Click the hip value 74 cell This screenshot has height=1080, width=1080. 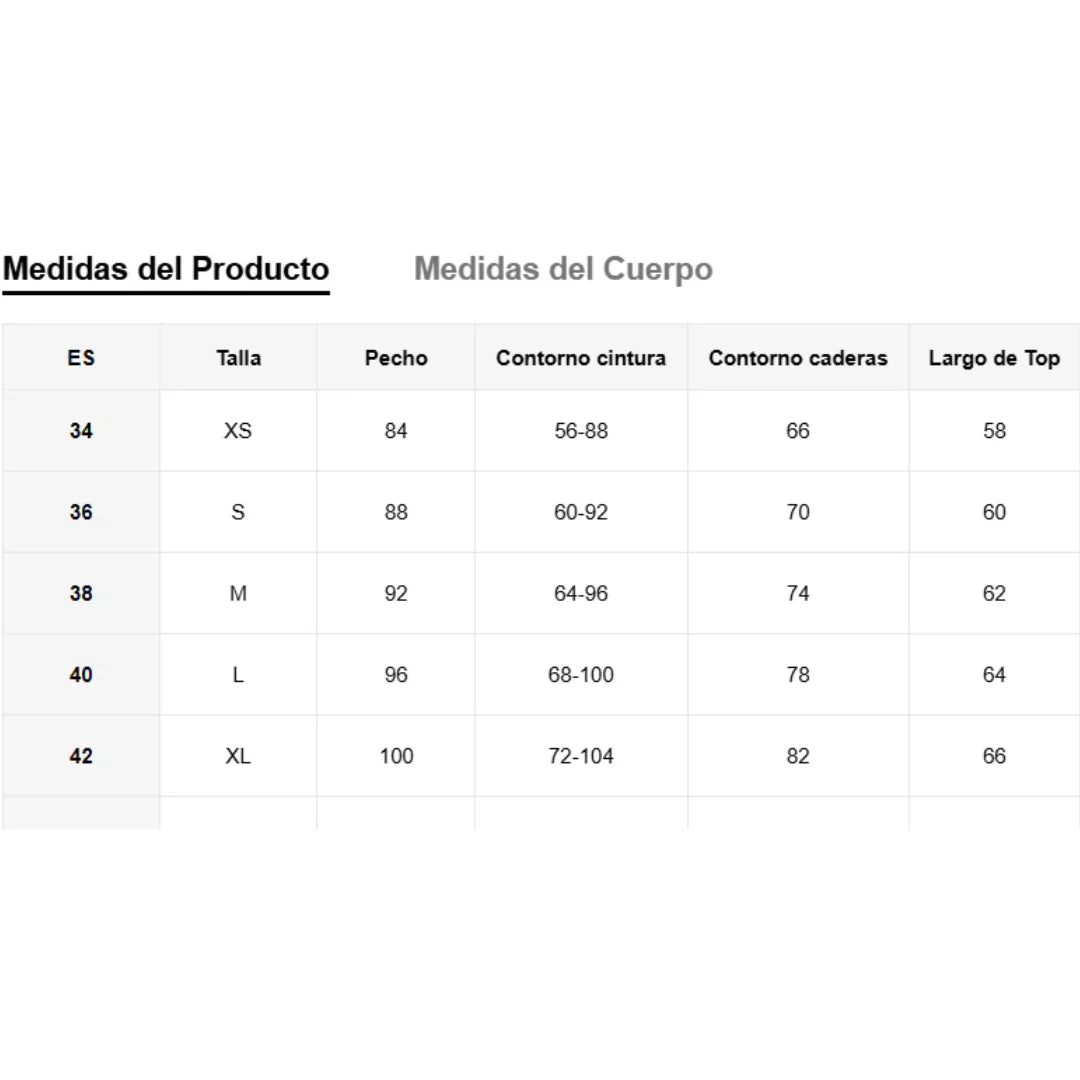(798, 593)
